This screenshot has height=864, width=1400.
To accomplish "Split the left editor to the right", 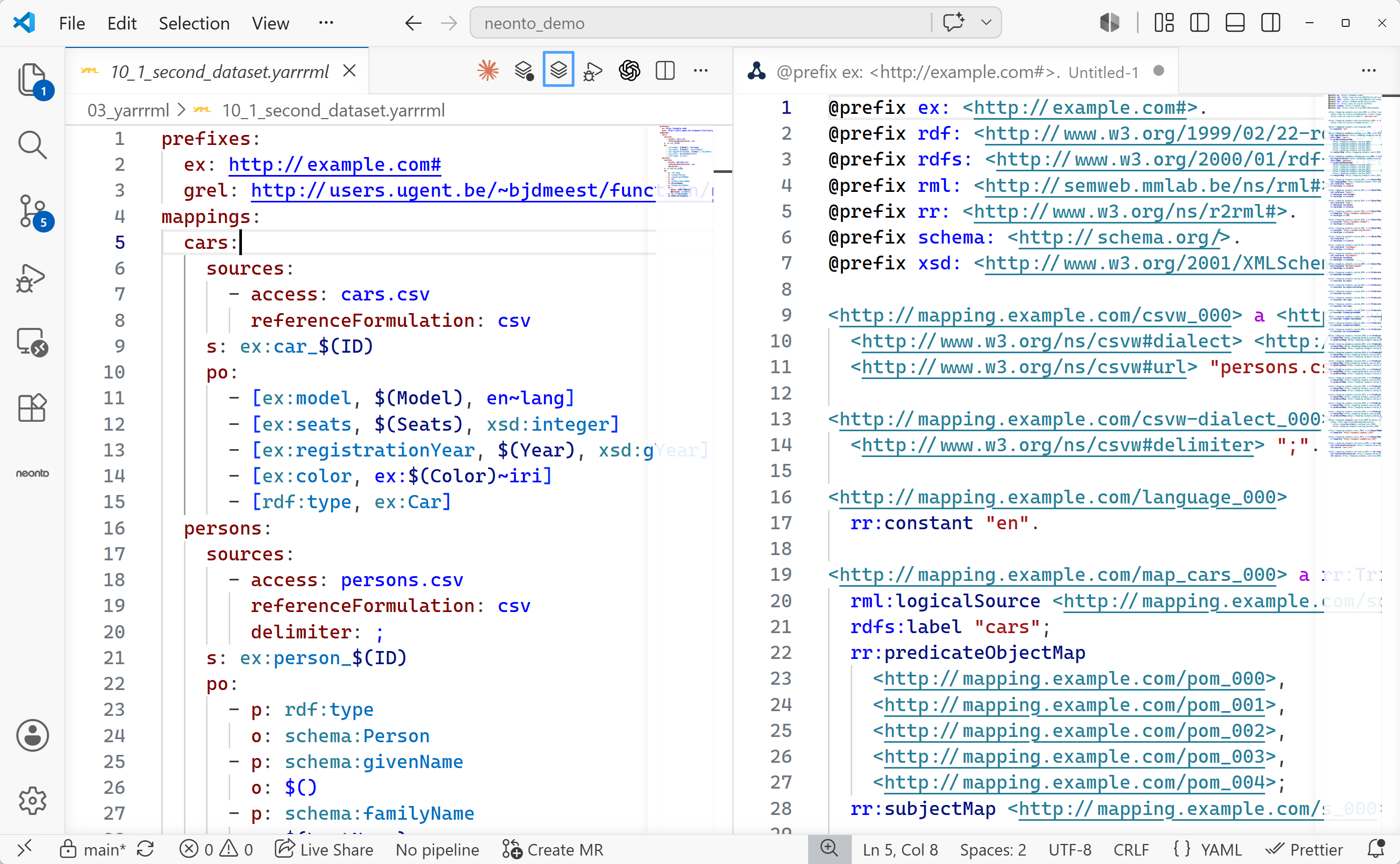I will tap(665, 71).
